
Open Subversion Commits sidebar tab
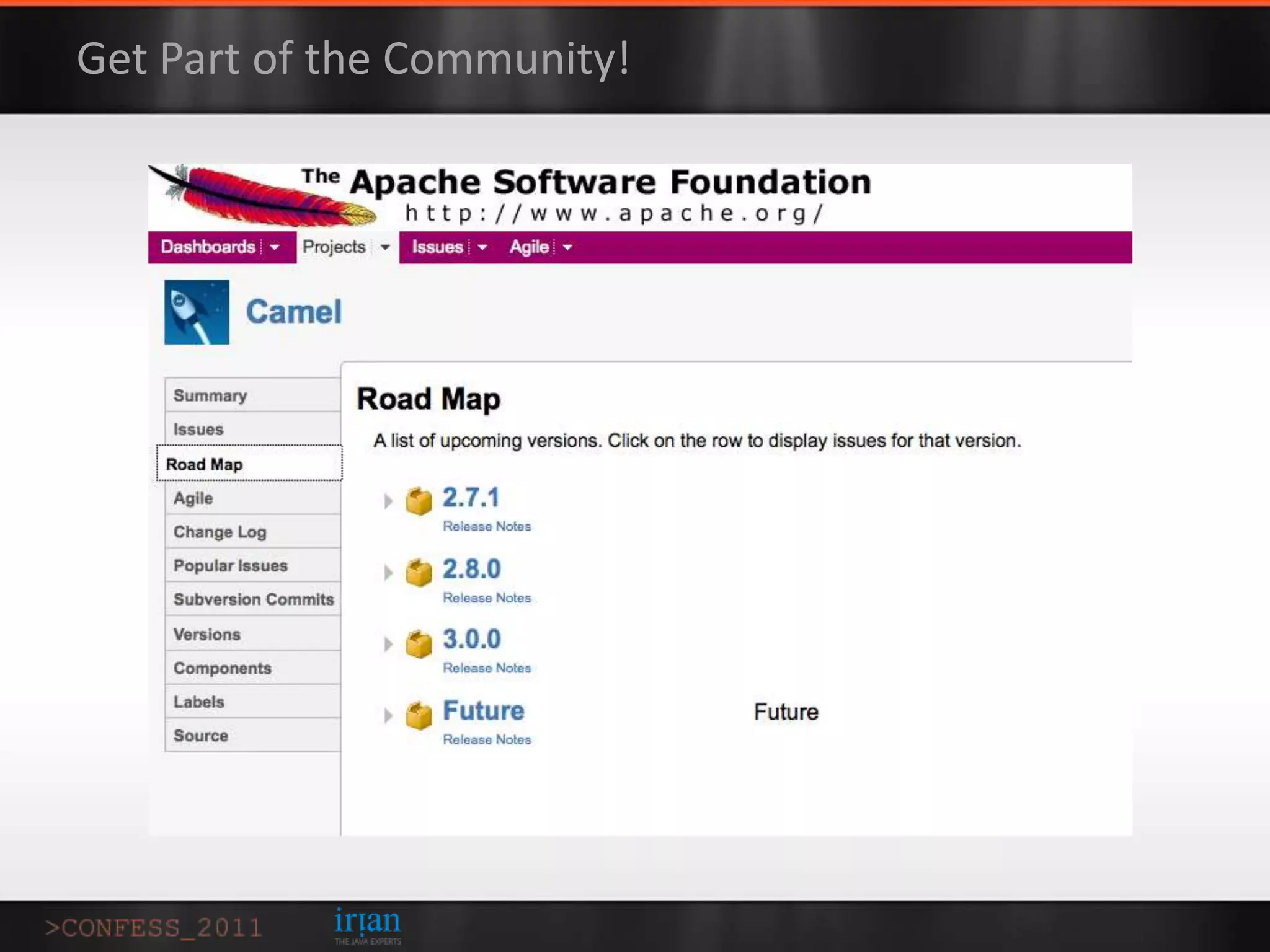click(253, 599)
